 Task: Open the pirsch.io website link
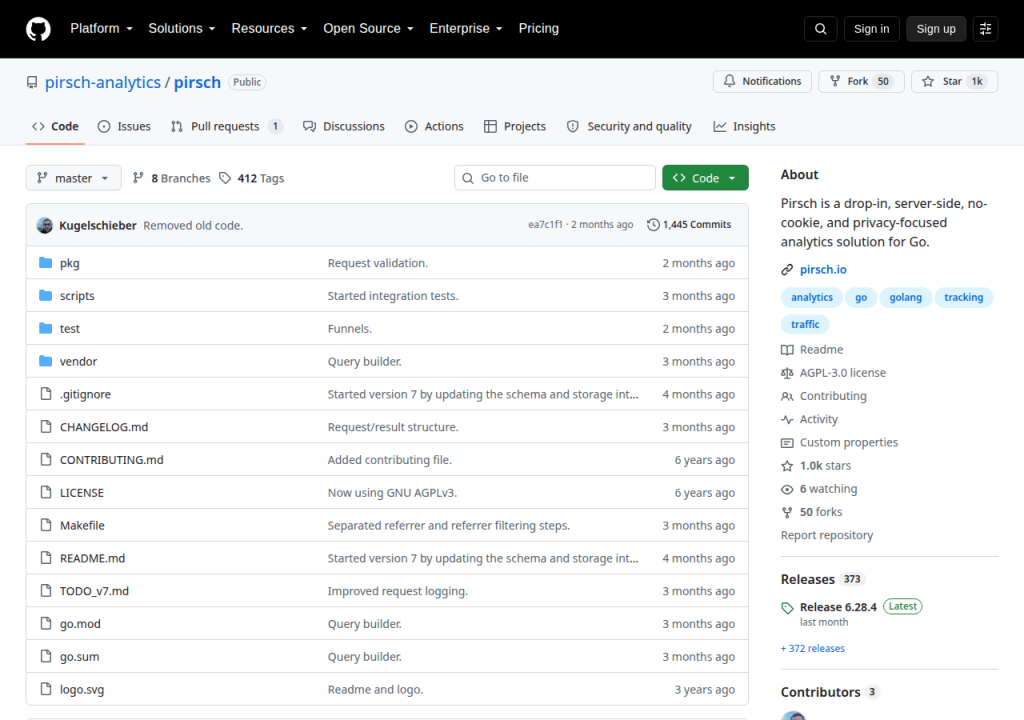(x=823, y=269)
